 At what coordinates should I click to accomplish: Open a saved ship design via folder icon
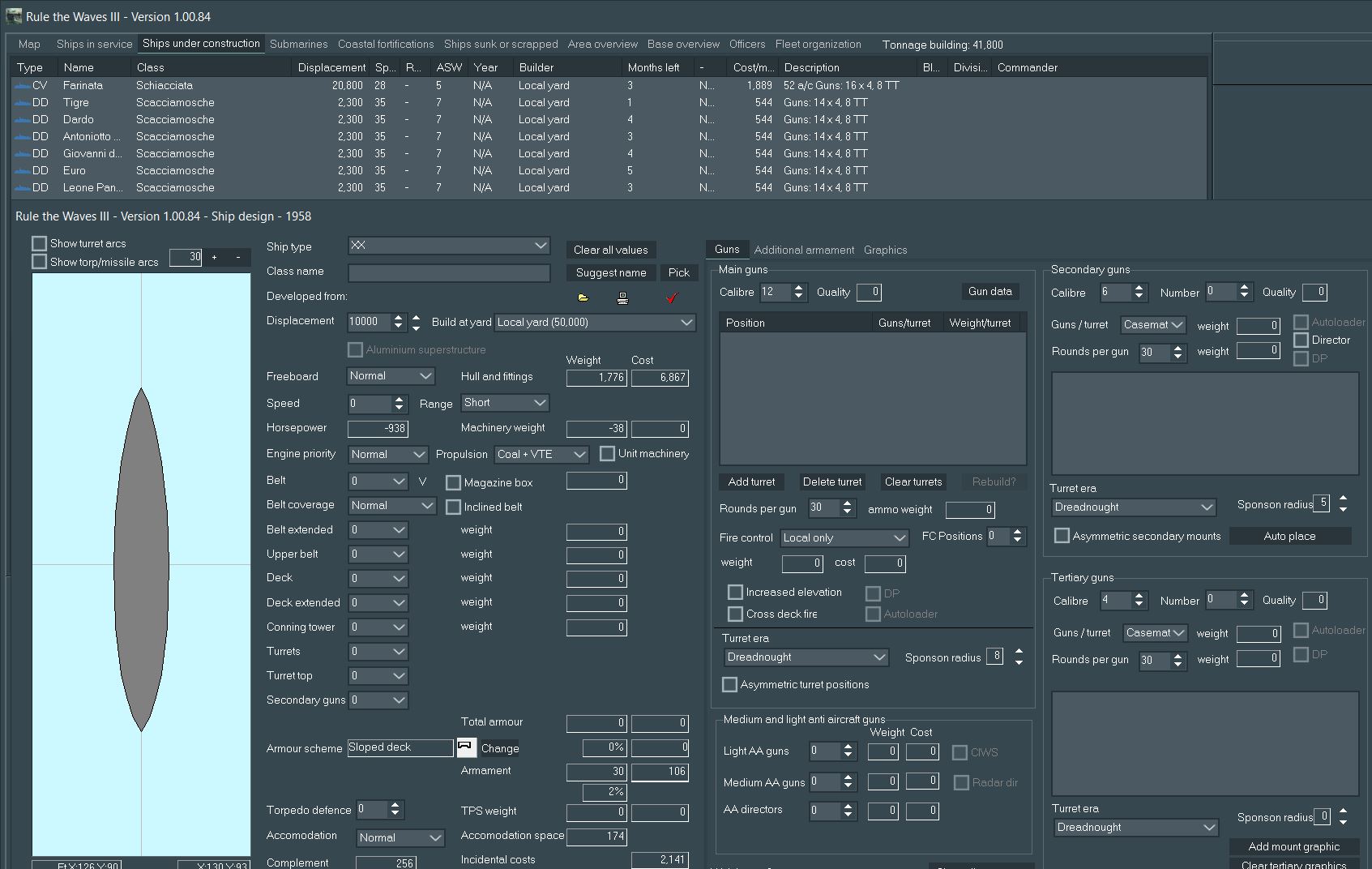(x=583, y=298)
